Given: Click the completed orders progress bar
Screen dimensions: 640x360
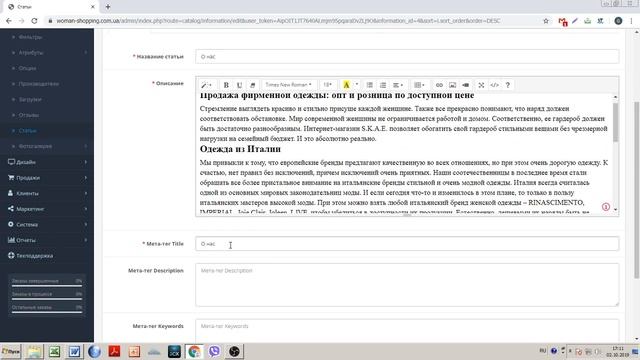Looking at the screenshot, I should coord(47,286).
